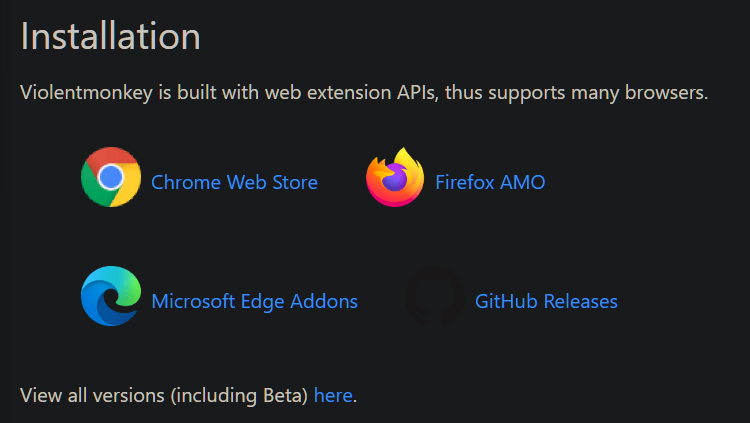Screen dimensions: 750x423
Task: Click the '(including Beta)' text
Action: pos(239,396)
